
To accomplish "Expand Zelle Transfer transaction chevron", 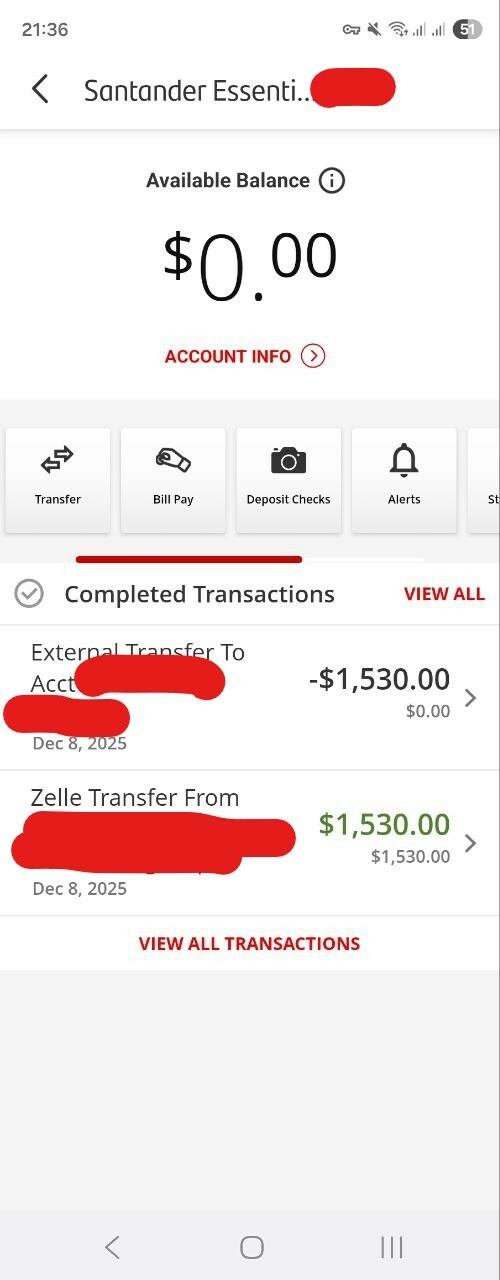I will click(x=471, y=843).
